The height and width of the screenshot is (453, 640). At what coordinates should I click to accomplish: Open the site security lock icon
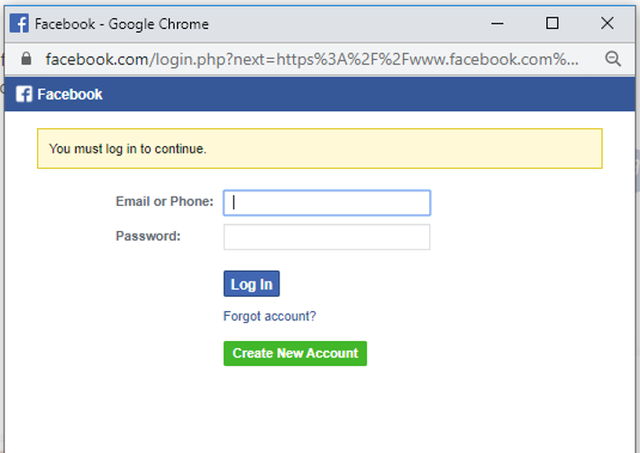26,58
